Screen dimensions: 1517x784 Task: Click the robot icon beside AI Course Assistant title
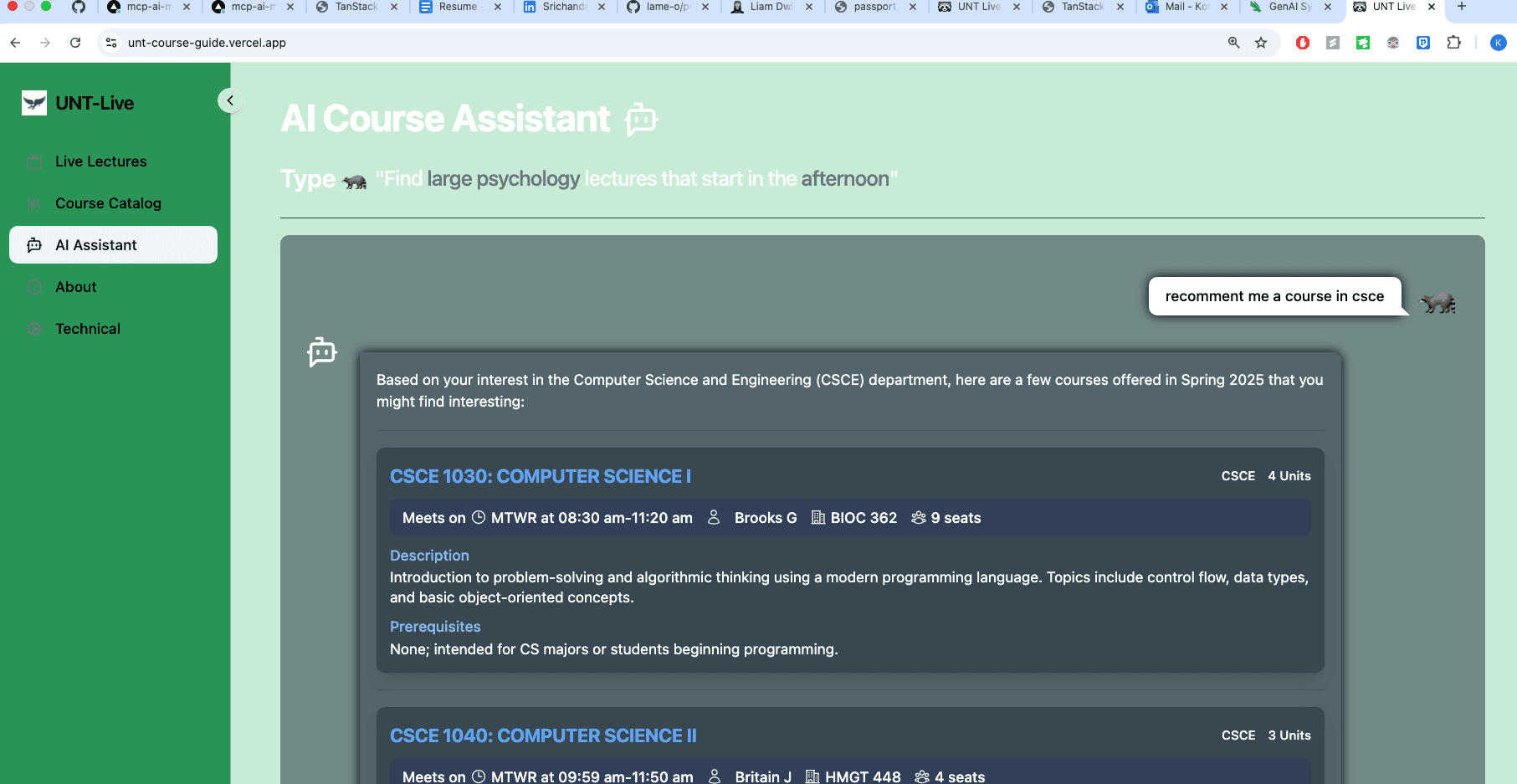(x=641, y=119)
